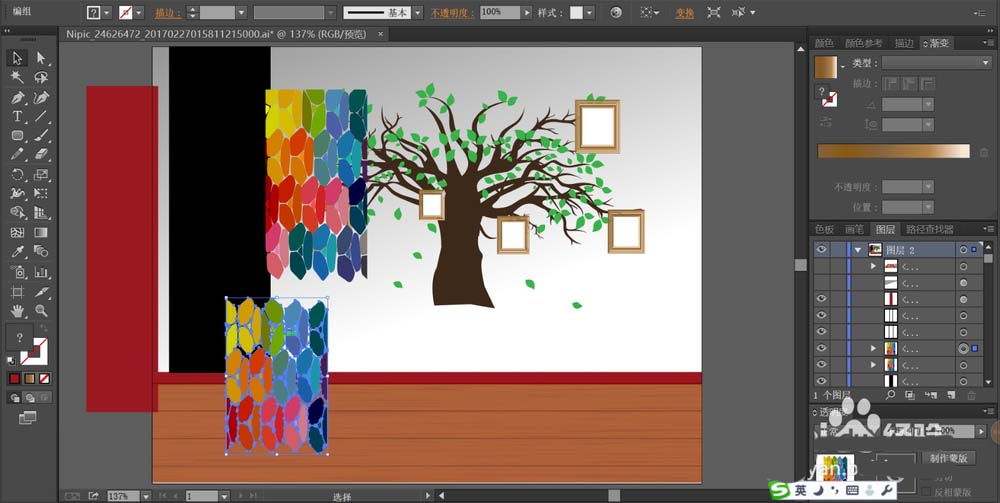Viewport: 1000px width, 503px height.
Task: Open the 基本 brush definition dropdown
Action: [x=417, y=13]
